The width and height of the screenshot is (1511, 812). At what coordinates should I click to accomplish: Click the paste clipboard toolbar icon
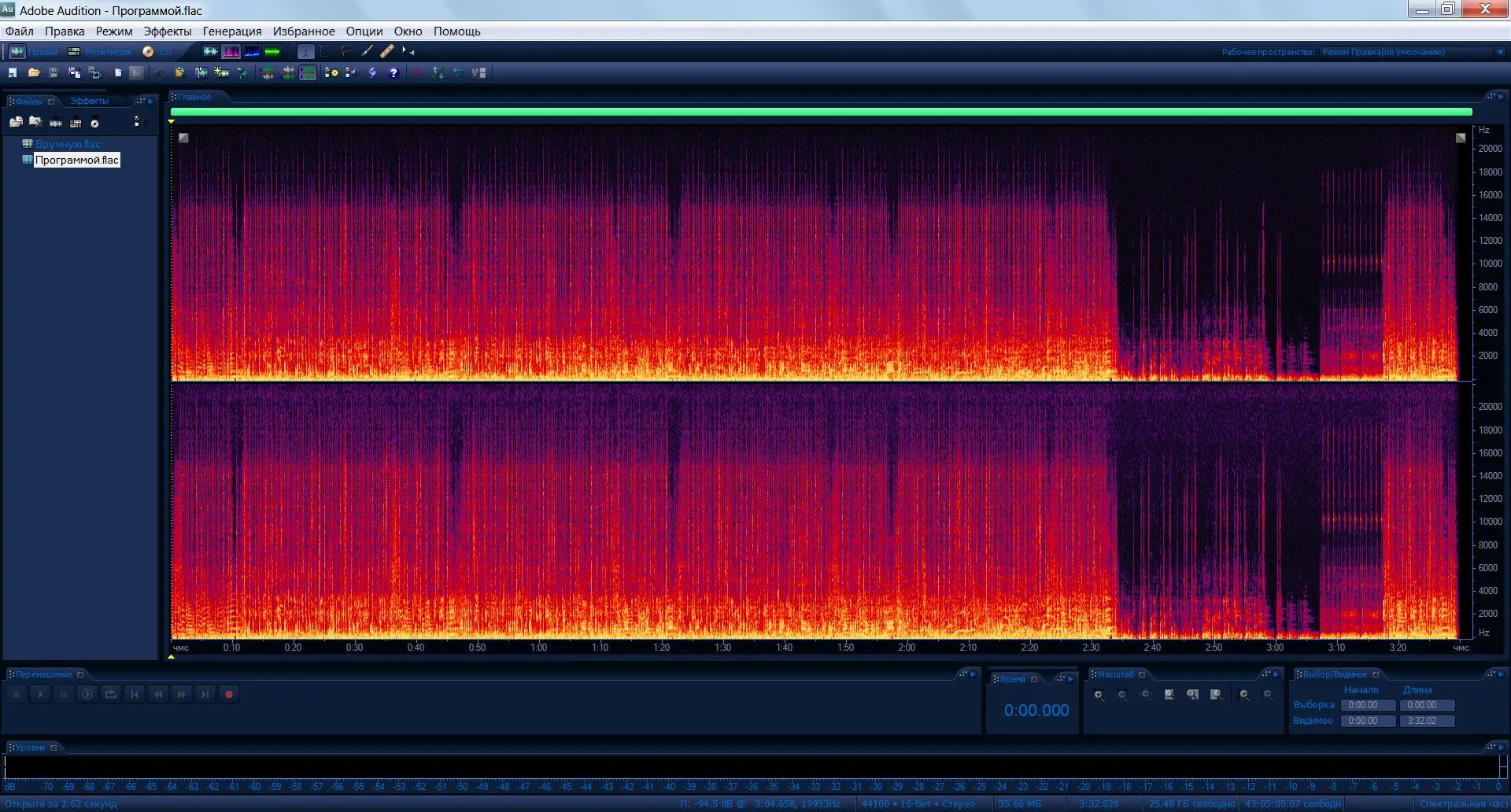click(x=179, y=73)
